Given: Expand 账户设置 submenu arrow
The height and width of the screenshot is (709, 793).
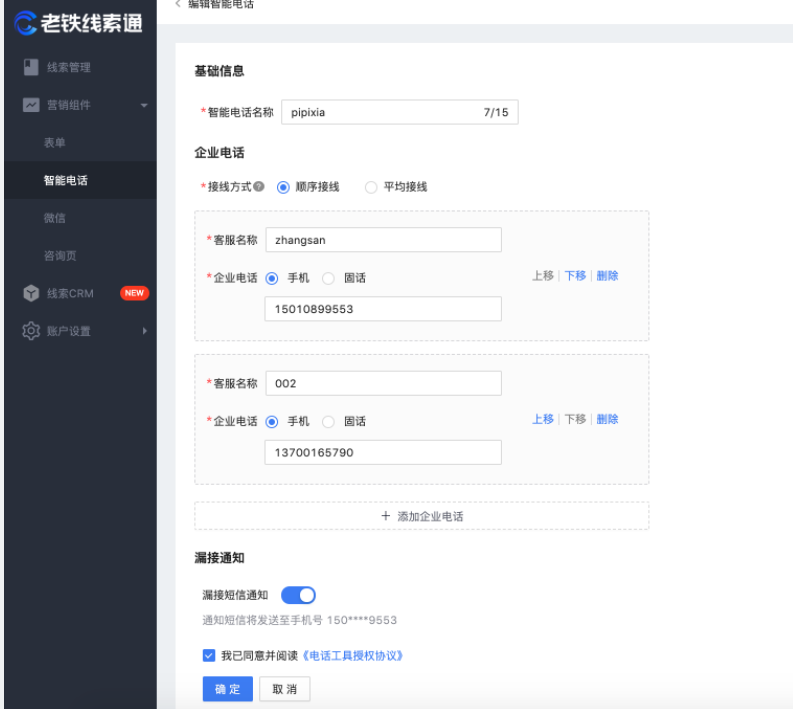Looking at the screenshot, I should pyautogui.click(x=145, y=331).
